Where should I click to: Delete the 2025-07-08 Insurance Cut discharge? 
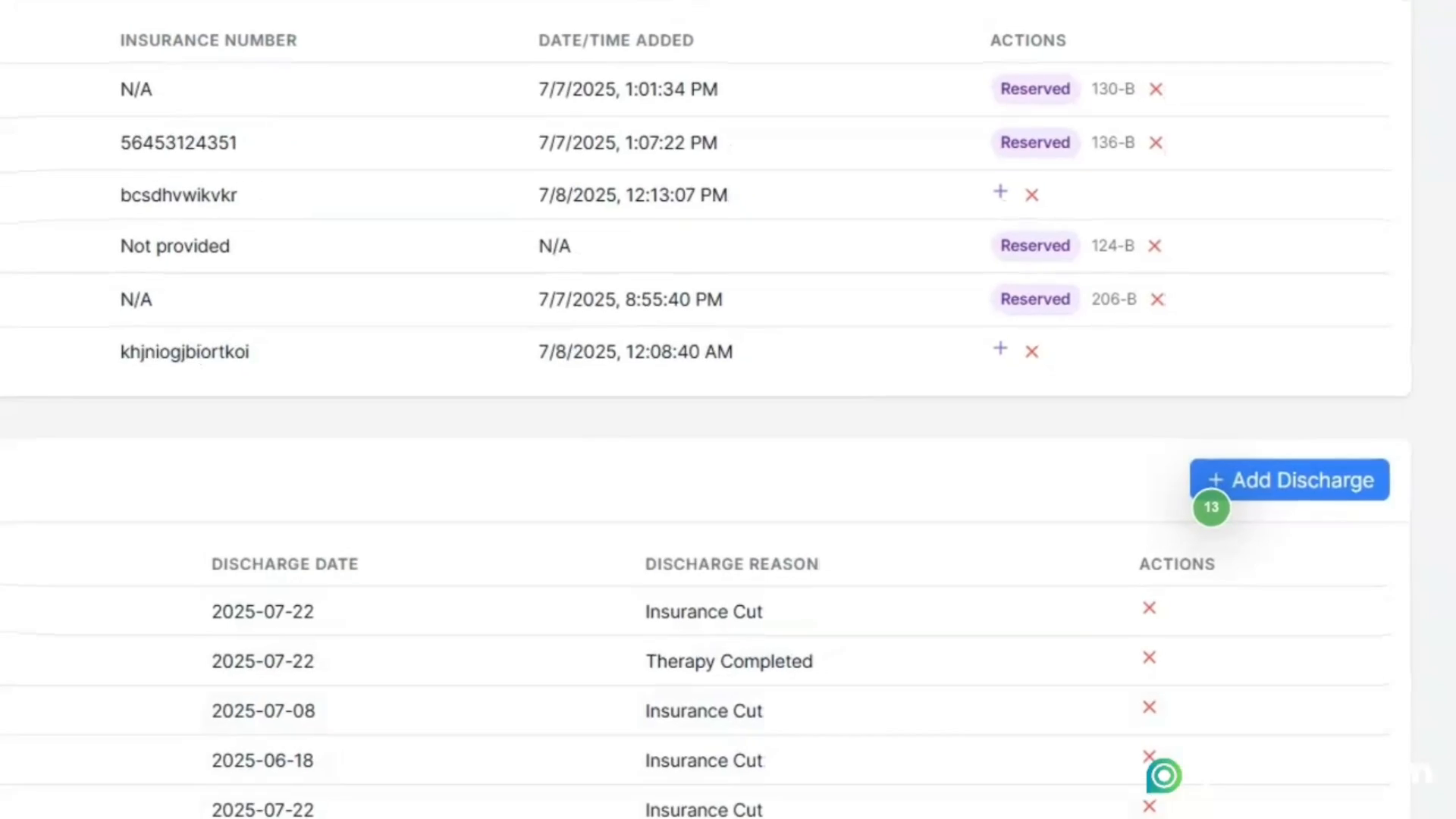pyautogui.click(x=1149, y=707)
